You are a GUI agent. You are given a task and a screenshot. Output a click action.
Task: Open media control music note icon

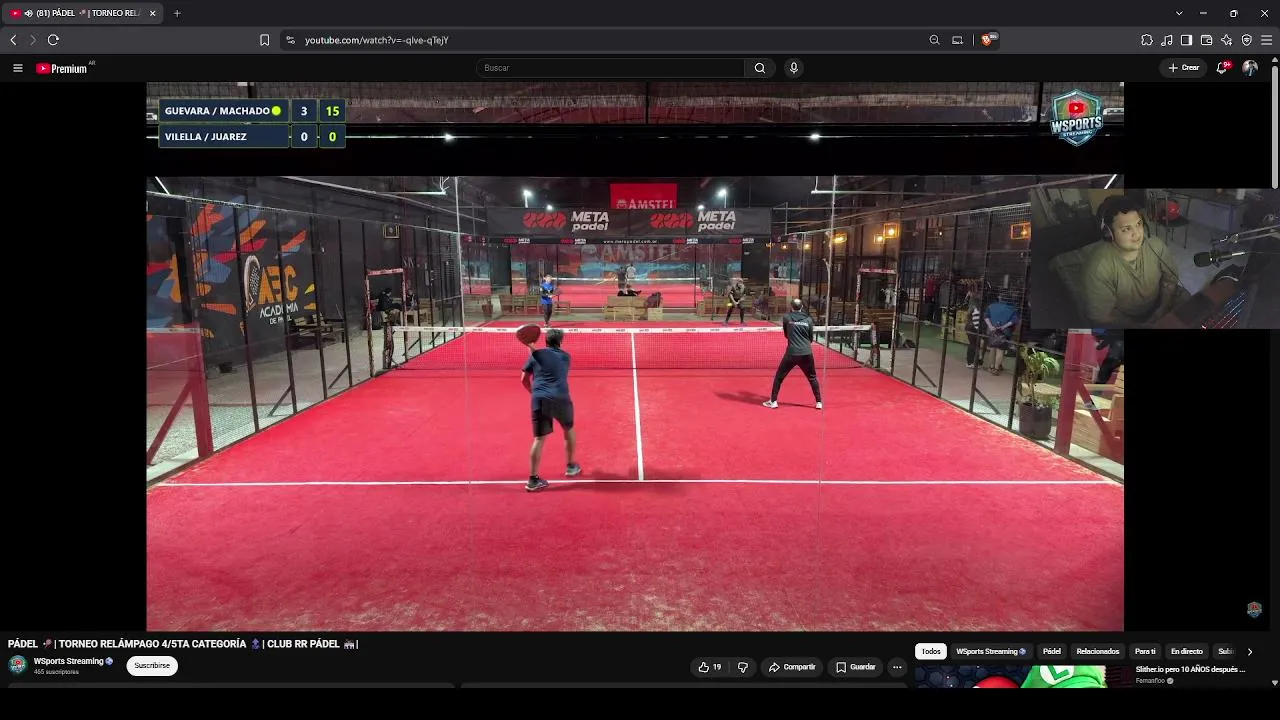[x=1167, y=40]
